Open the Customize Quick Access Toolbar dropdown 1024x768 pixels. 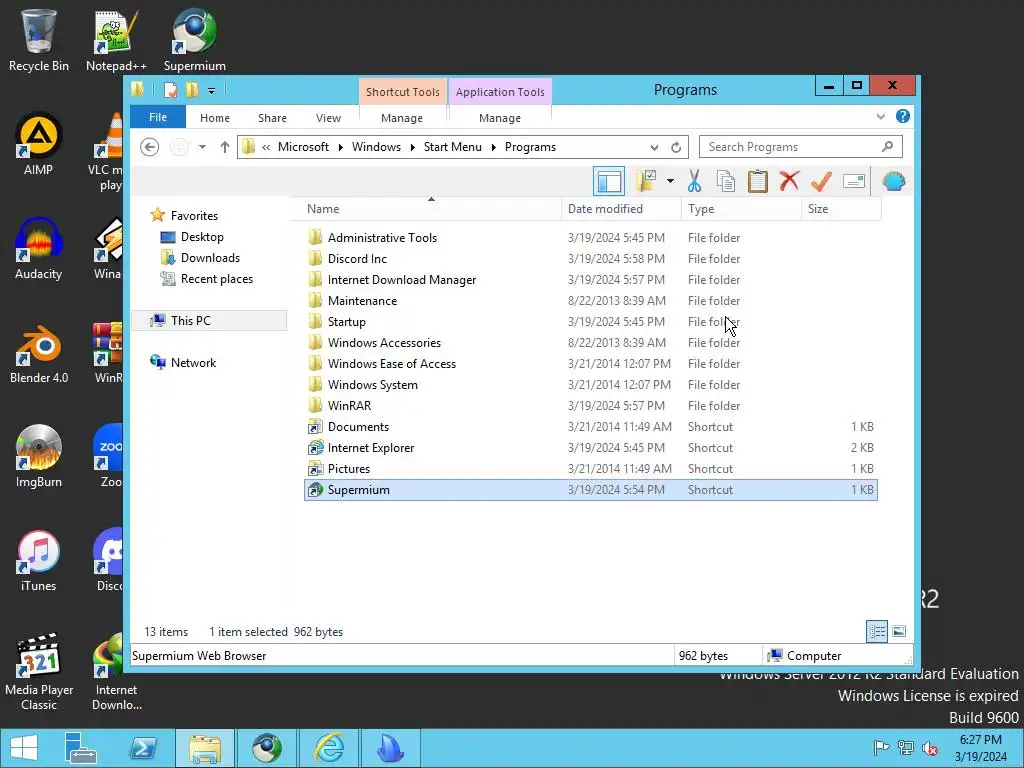[211, 91]
